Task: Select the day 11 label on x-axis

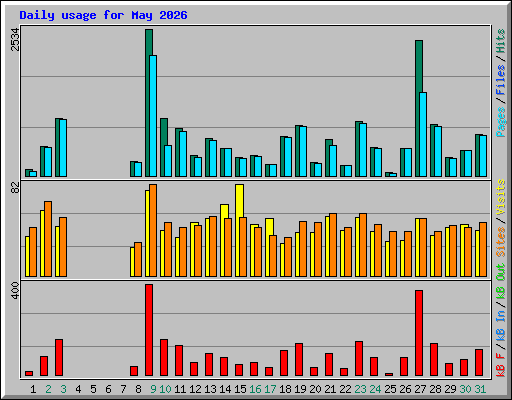Action: [180, 389]
